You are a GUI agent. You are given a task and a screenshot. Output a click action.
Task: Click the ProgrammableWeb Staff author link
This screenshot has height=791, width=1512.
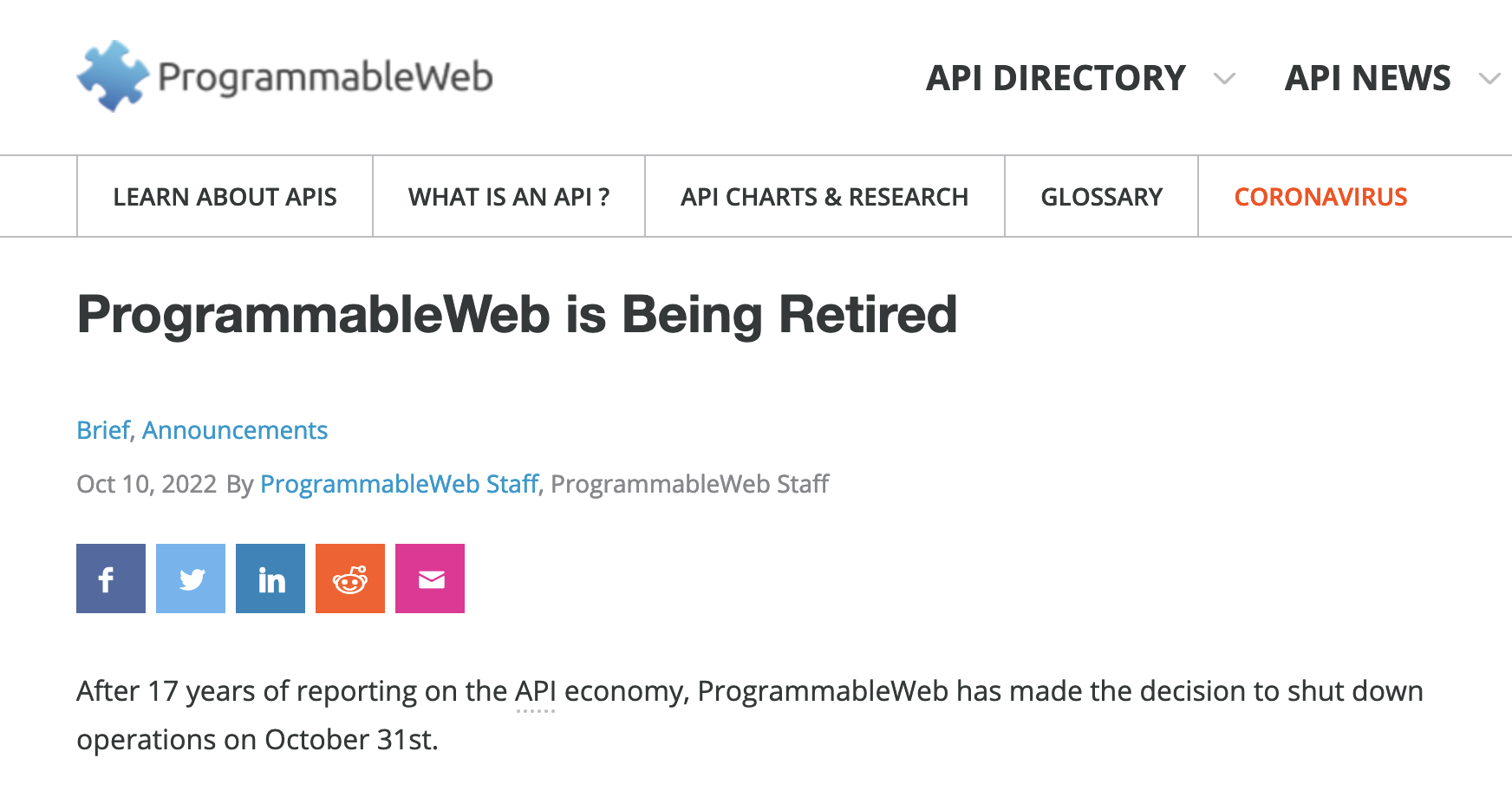398,483
